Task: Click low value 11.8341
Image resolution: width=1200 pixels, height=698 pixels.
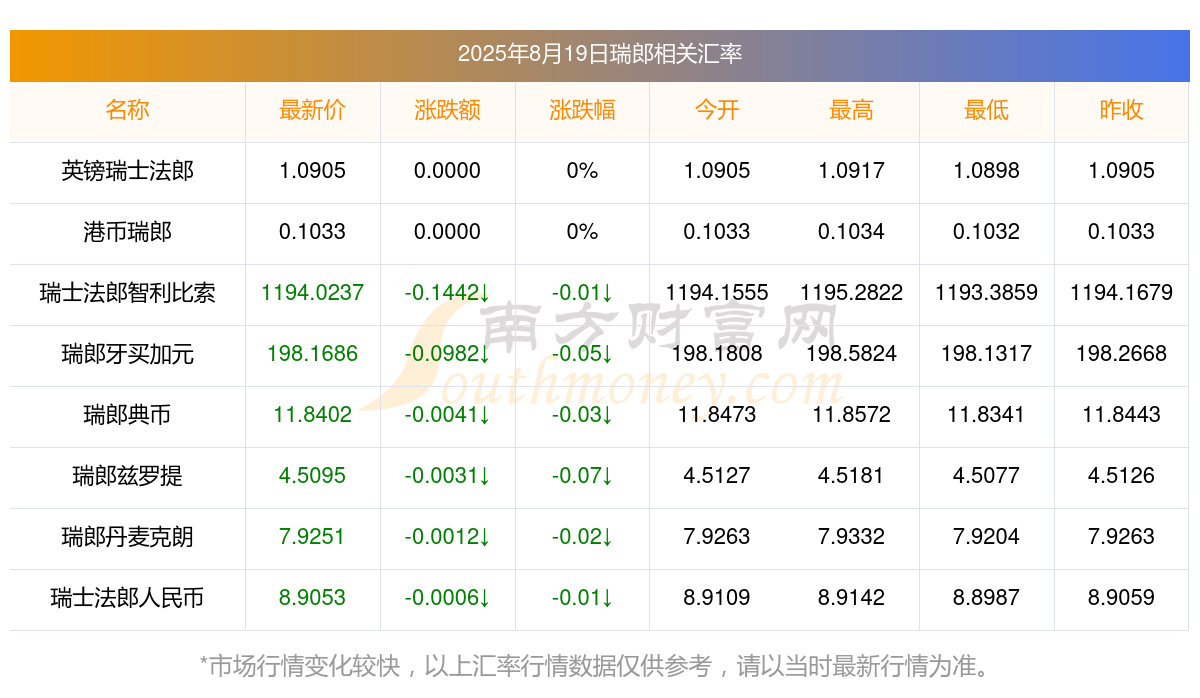Action: tap(986, 415)
